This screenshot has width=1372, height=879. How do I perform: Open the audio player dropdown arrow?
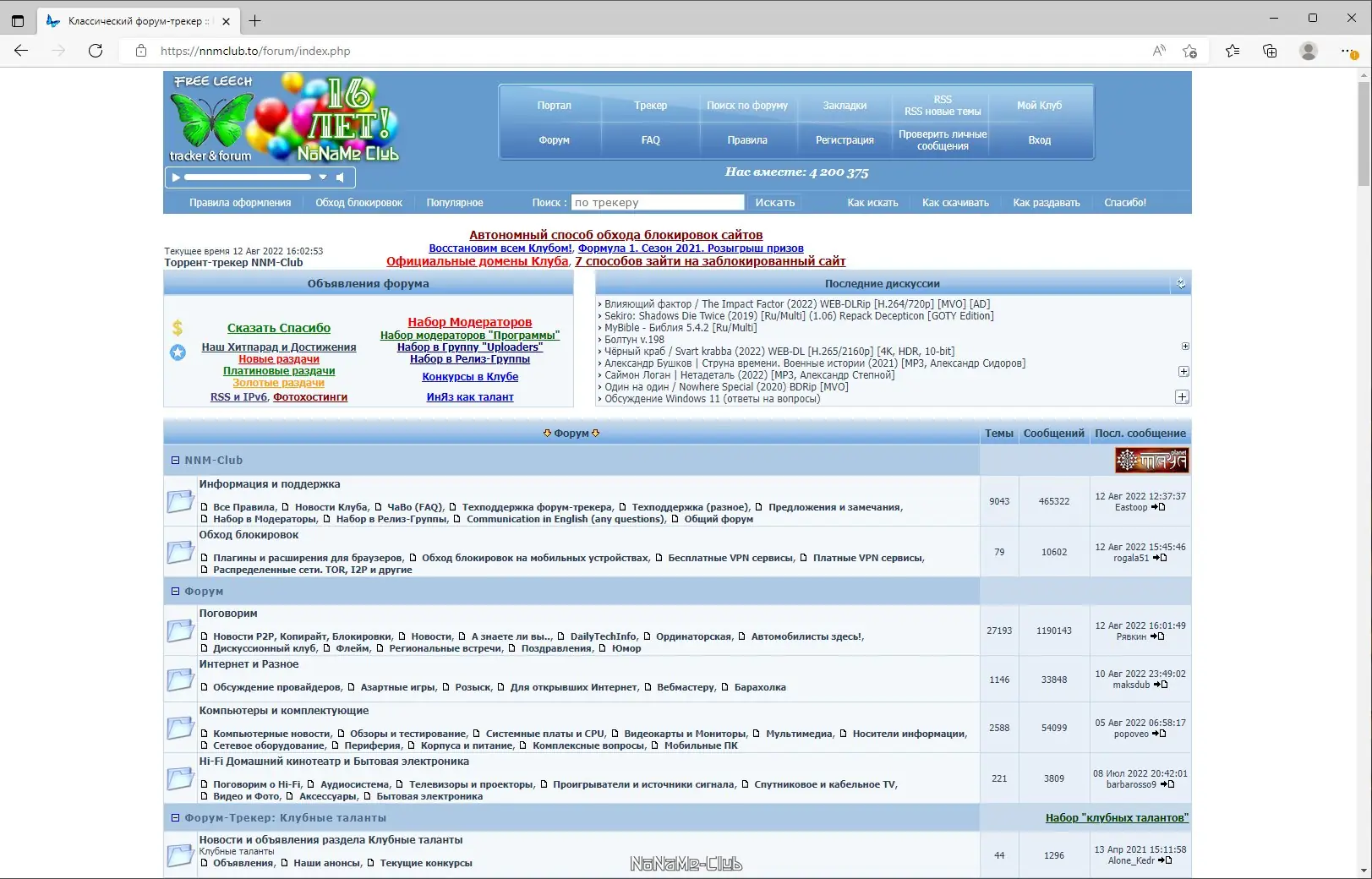(x=323, y=177)
